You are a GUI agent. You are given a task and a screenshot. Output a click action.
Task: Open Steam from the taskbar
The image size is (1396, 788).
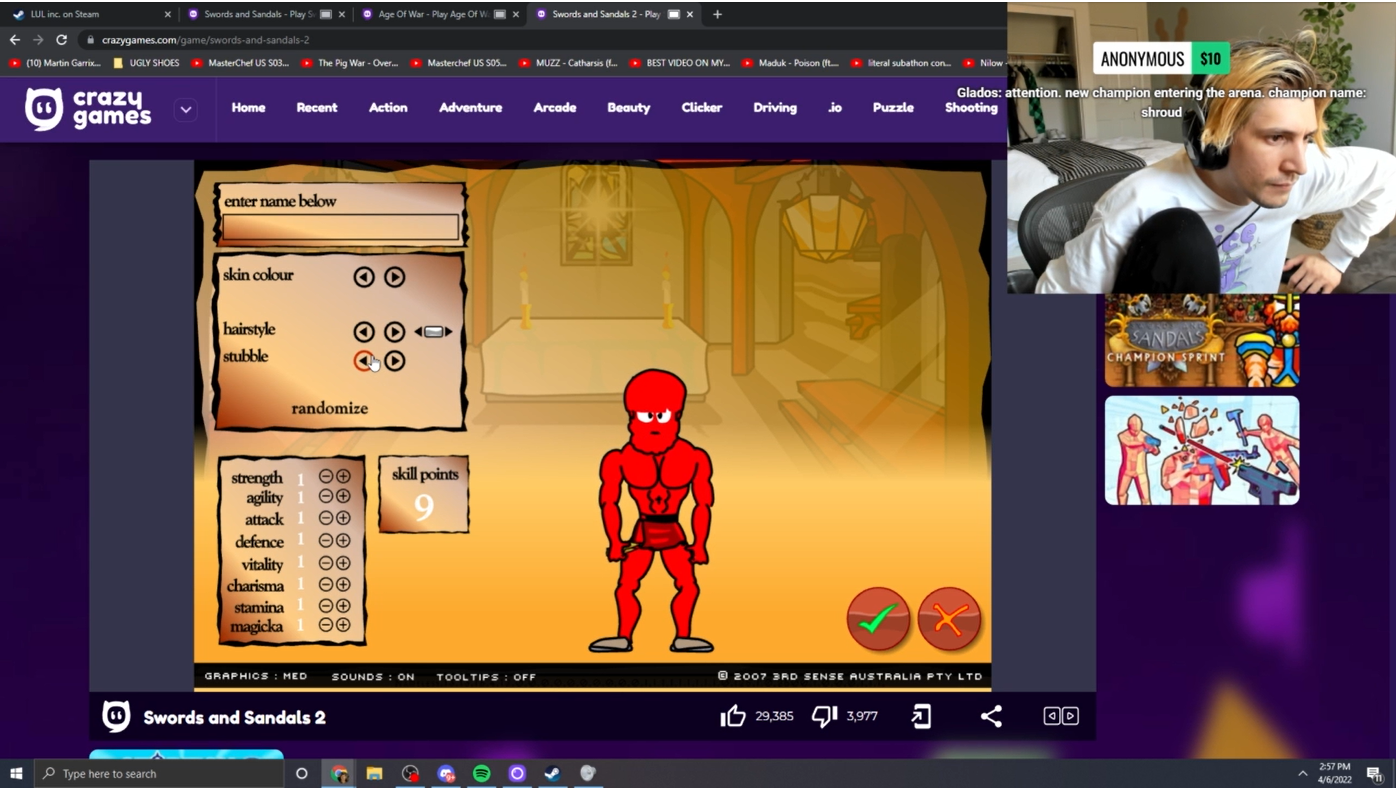(552, 773)
